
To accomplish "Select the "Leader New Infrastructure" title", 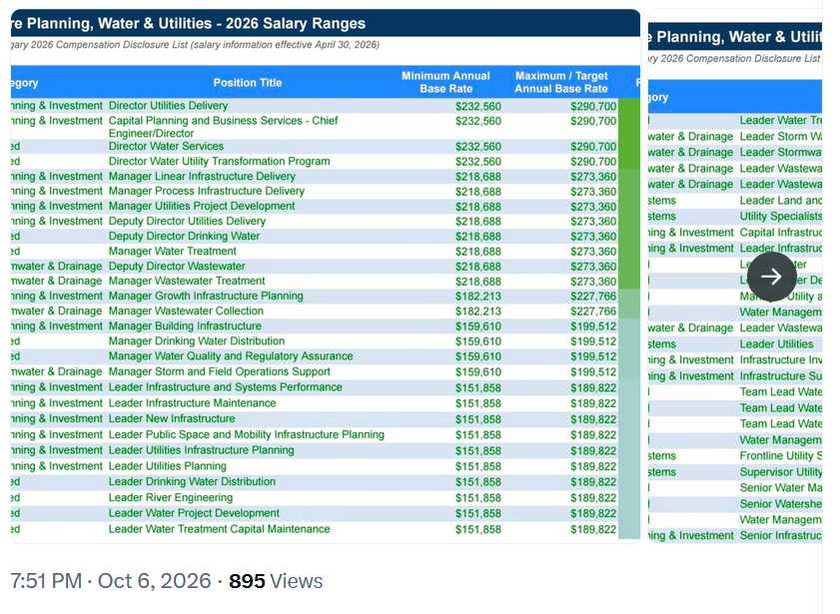I will point(172,418).
